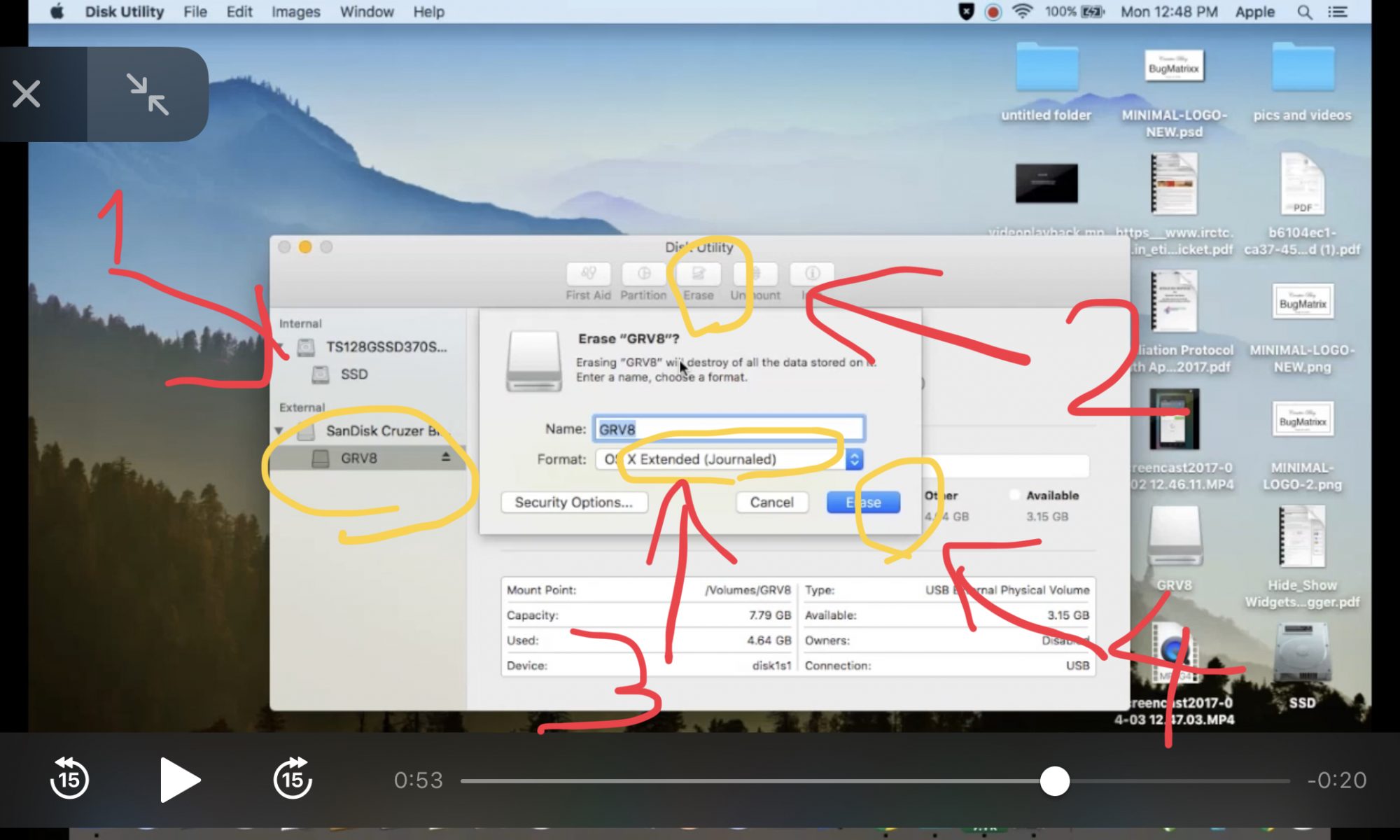
Task: Click the video progress slider knob
Action: 1054,780
